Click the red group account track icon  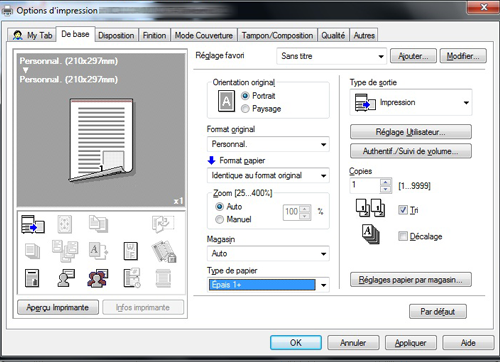(x=98, y=278)
